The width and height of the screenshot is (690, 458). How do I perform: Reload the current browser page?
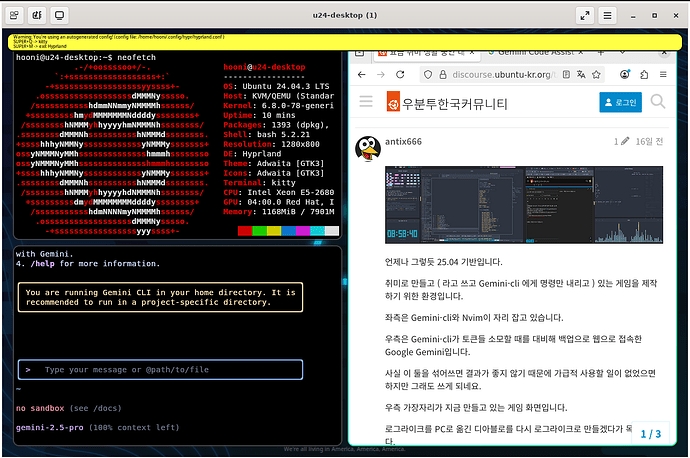tap(400, 75)
